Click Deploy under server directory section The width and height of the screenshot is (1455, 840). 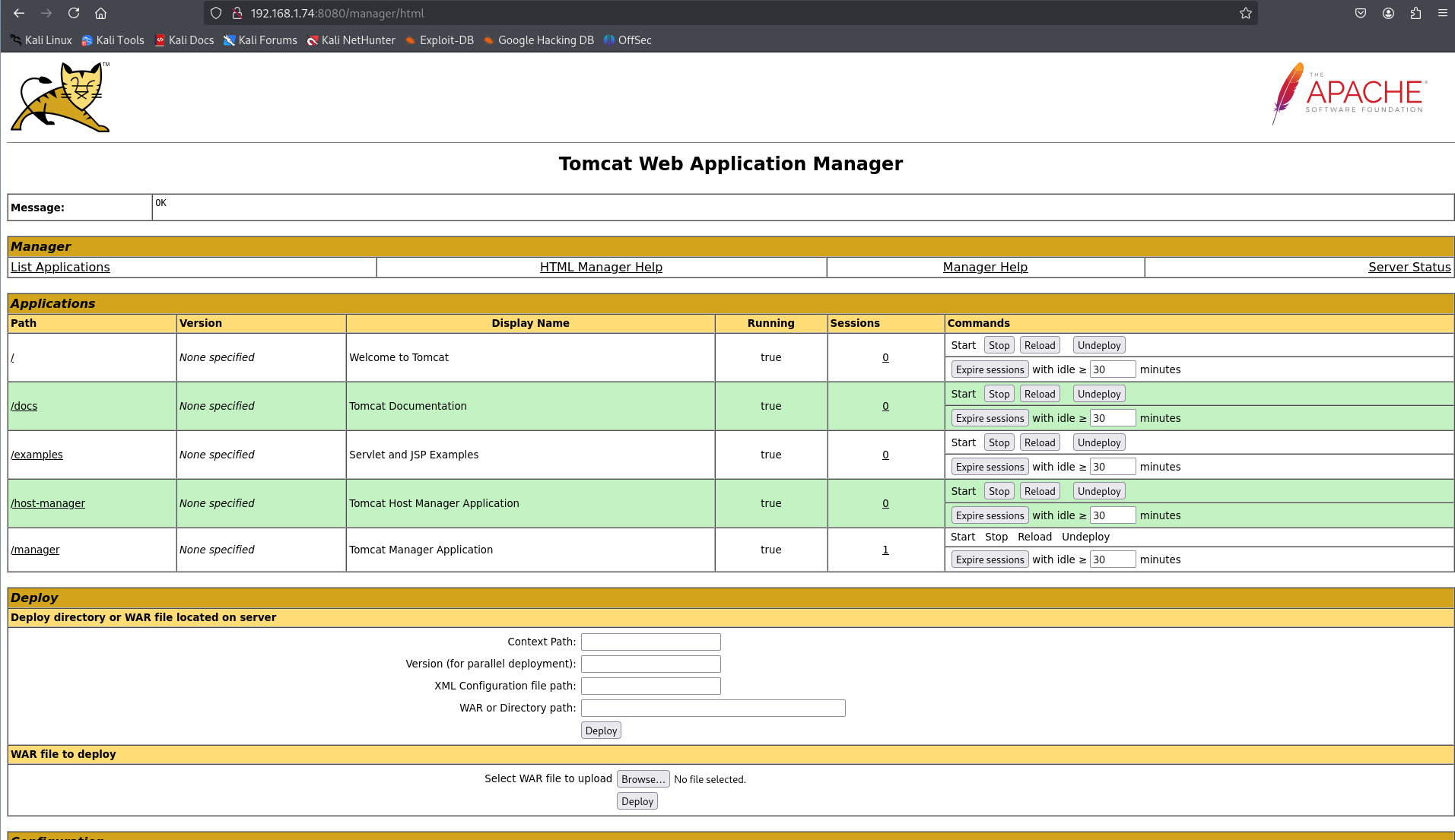click(601, 731)
